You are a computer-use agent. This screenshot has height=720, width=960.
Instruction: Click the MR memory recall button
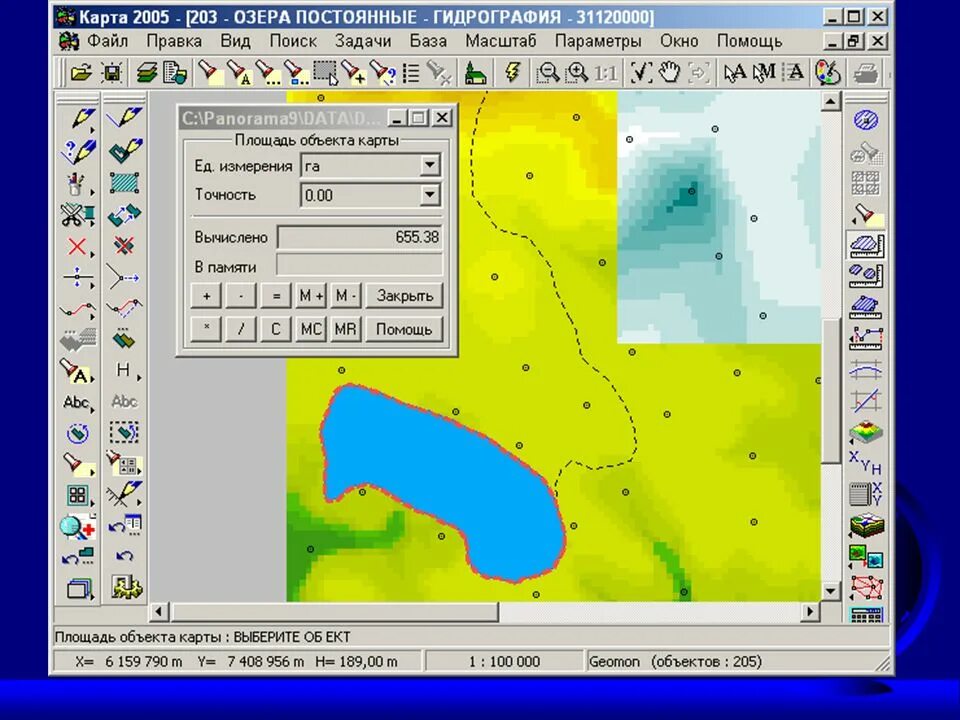(x=345, y=329)
